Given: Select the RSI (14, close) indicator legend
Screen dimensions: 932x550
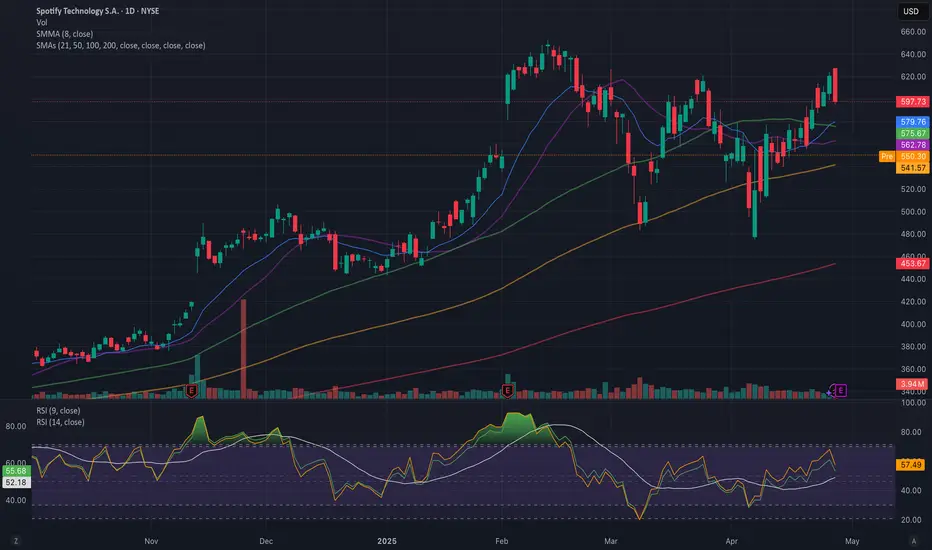Looking at the screenshot, I should coord(60,422).
